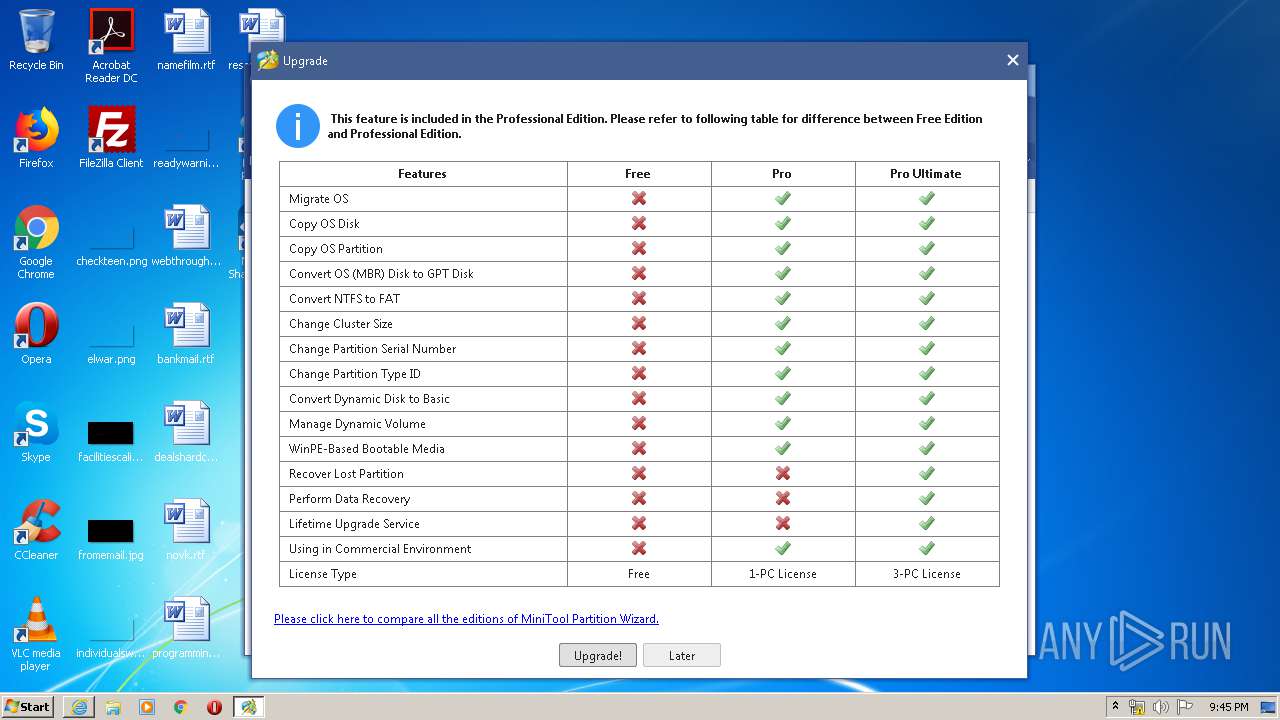Select checkteen.png desktop file
The height and width of the screenshot is (720, 1280).
(111, 242)
